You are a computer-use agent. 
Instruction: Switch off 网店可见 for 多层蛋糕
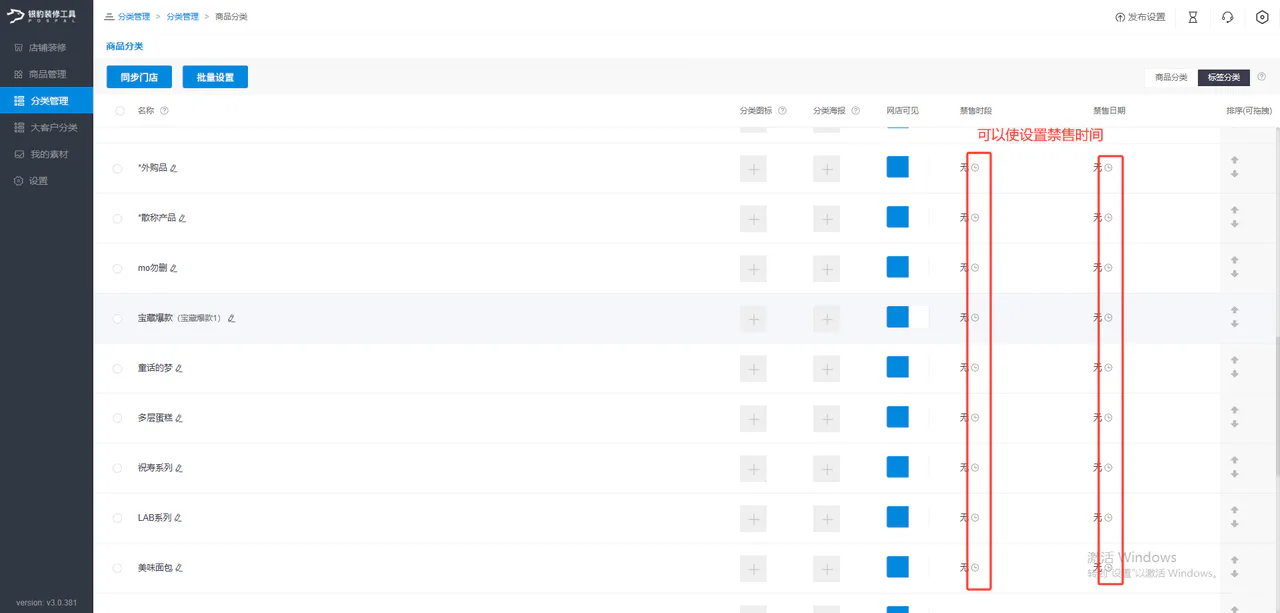tap(908, 417)
